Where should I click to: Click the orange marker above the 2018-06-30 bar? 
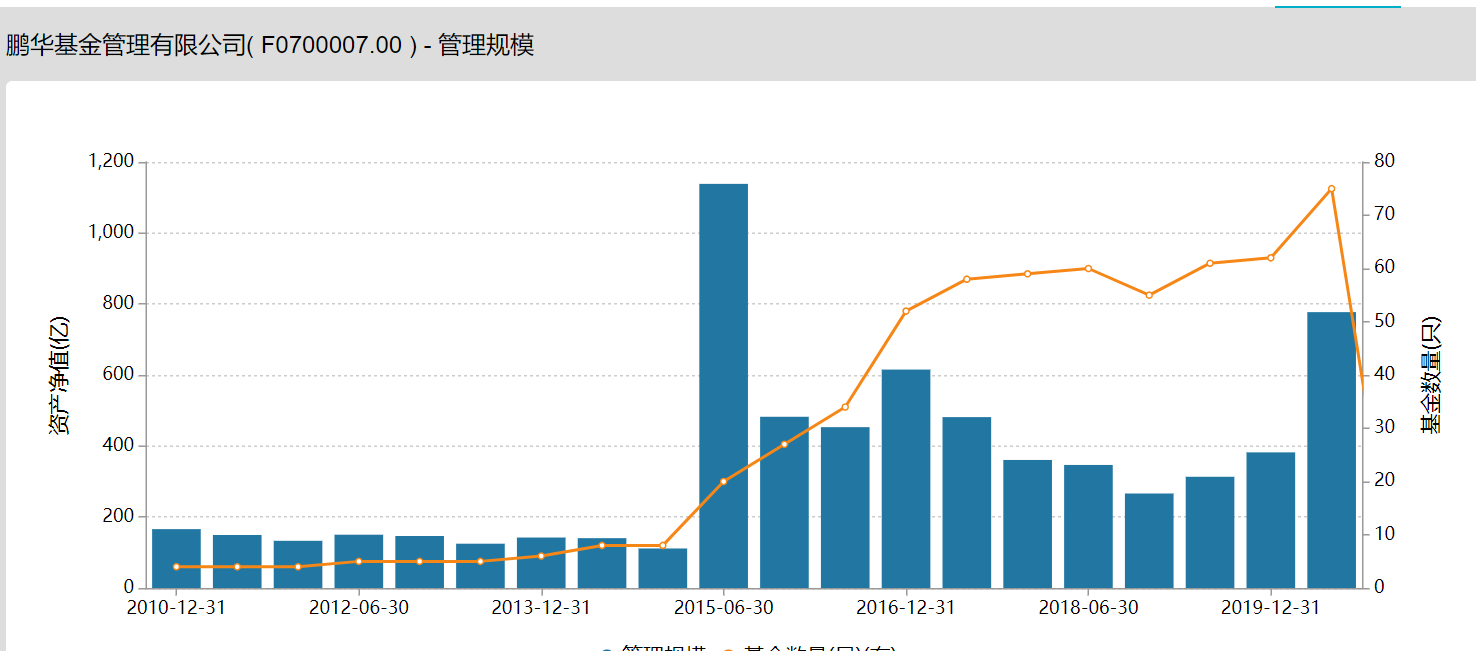point(1088,268)
